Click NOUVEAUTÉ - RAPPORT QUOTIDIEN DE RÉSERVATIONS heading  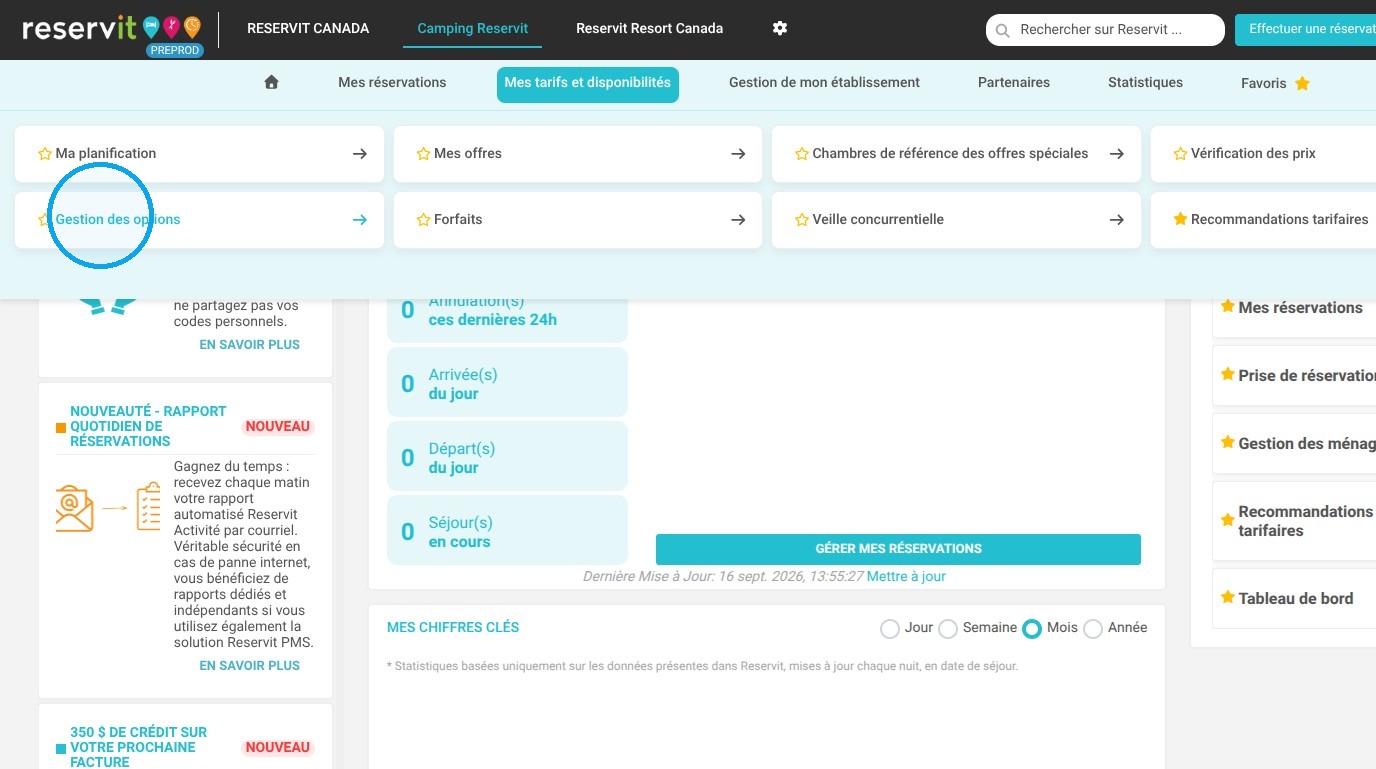148,426
